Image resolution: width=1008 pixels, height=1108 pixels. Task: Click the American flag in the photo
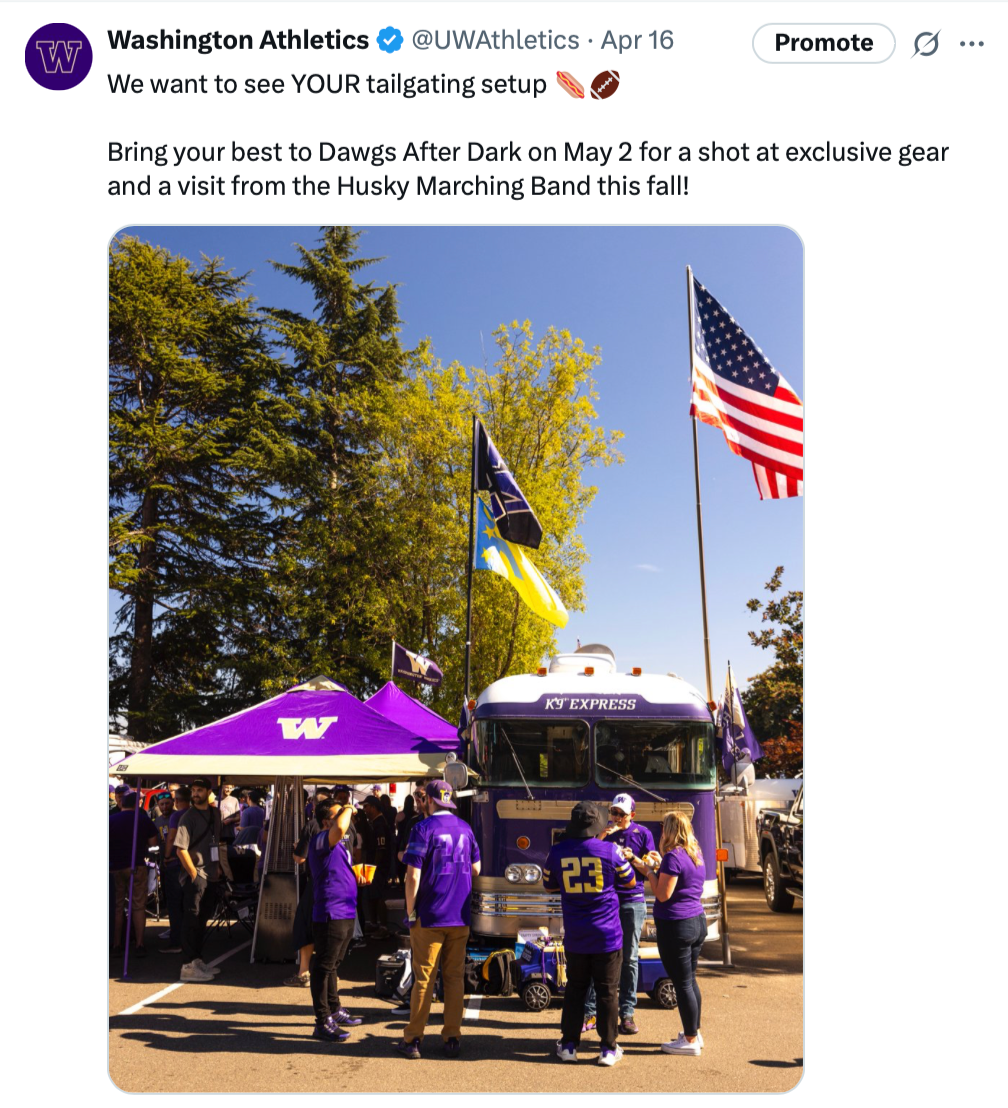[745, 390]
